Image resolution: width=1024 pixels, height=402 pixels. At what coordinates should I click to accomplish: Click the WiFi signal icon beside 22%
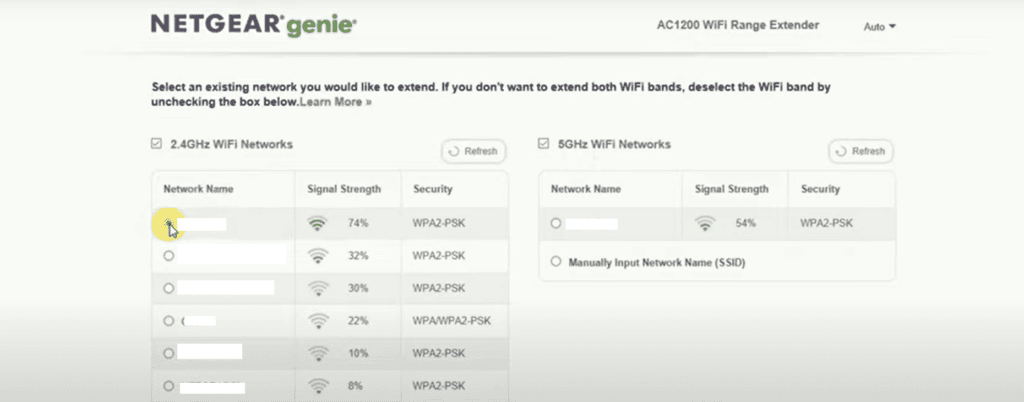point(317,321)
